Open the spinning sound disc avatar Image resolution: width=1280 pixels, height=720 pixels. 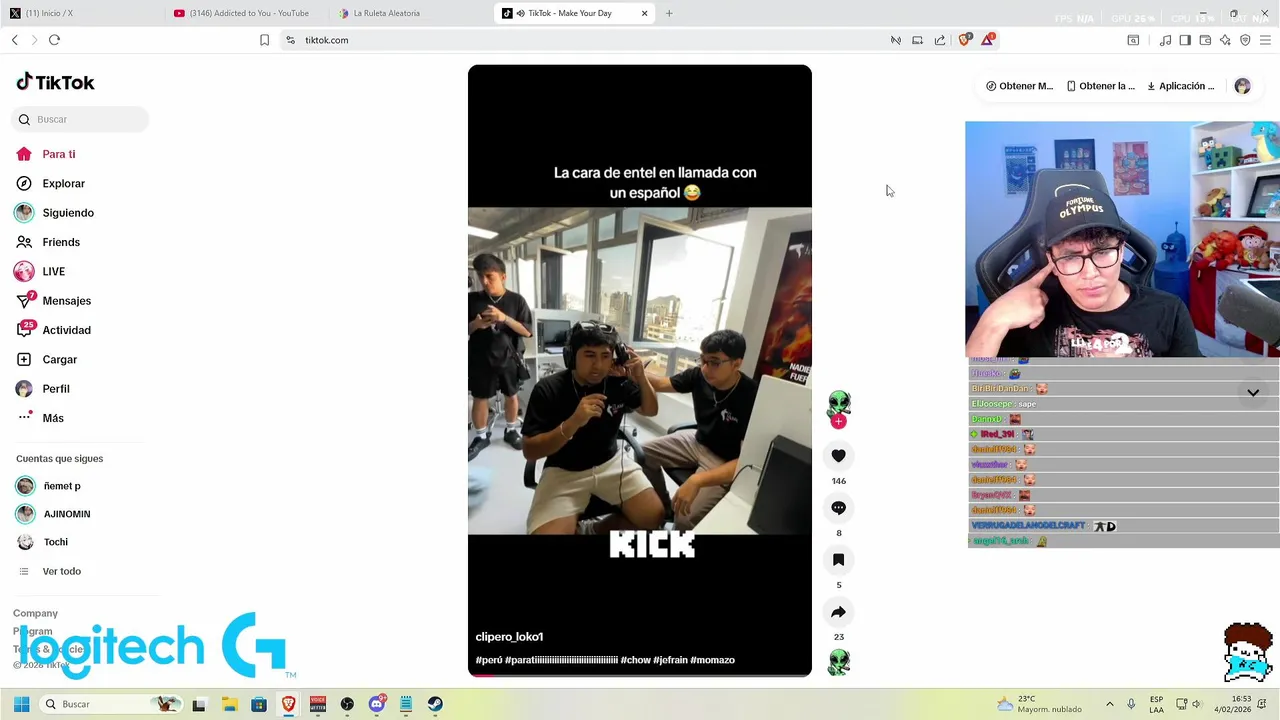click(838, 662)
